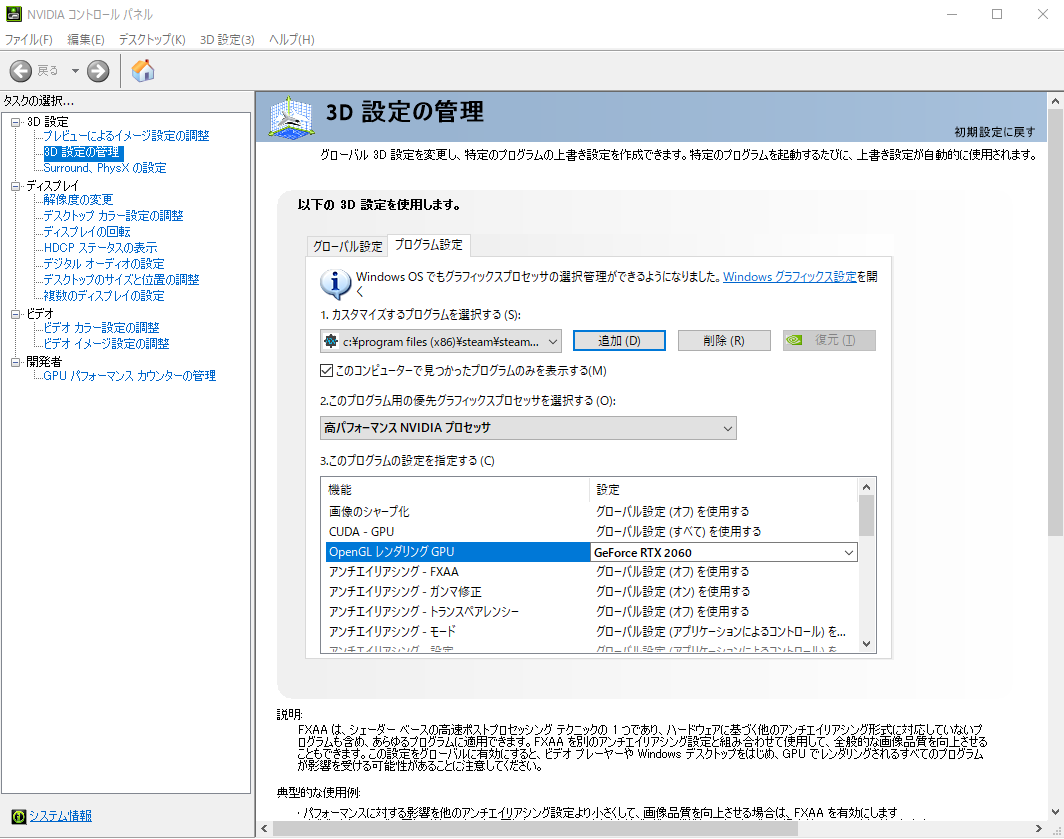Click the blue info icon
Screen dimensions: 1064x839
coord(335,284)
